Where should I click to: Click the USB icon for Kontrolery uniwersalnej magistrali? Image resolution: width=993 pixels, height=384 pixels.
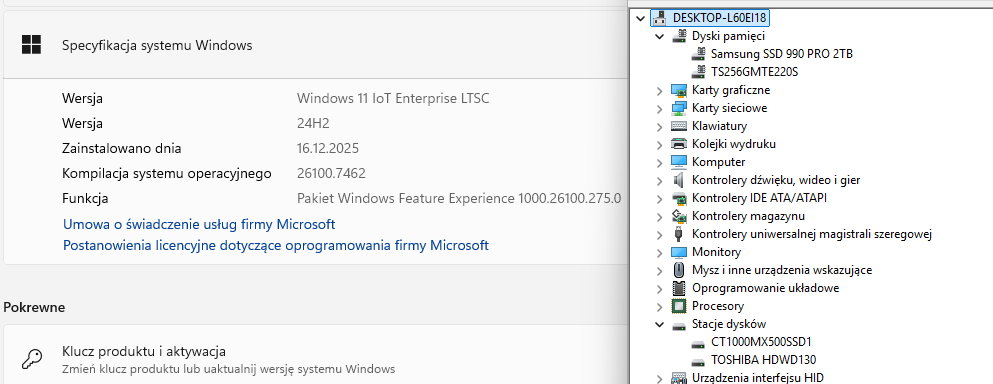678,234
